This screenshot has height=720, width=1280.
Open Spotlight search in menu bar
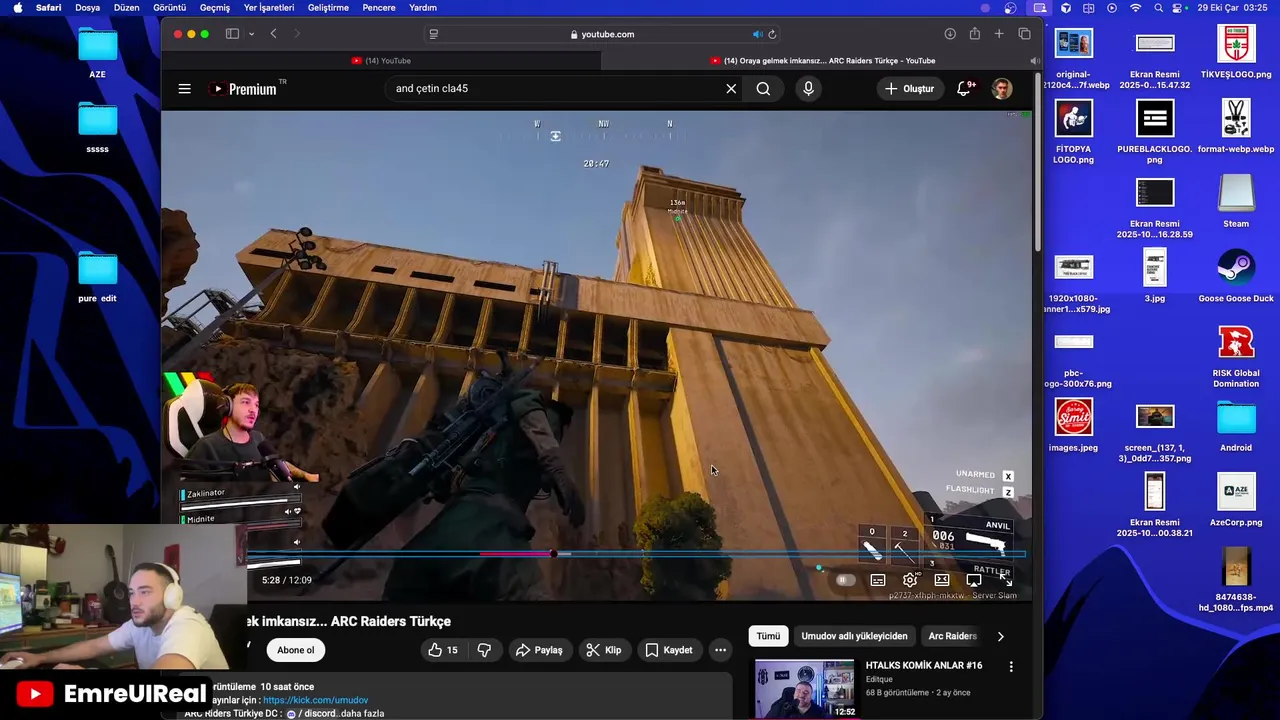pyautogui.click(x=1158, y=8)
